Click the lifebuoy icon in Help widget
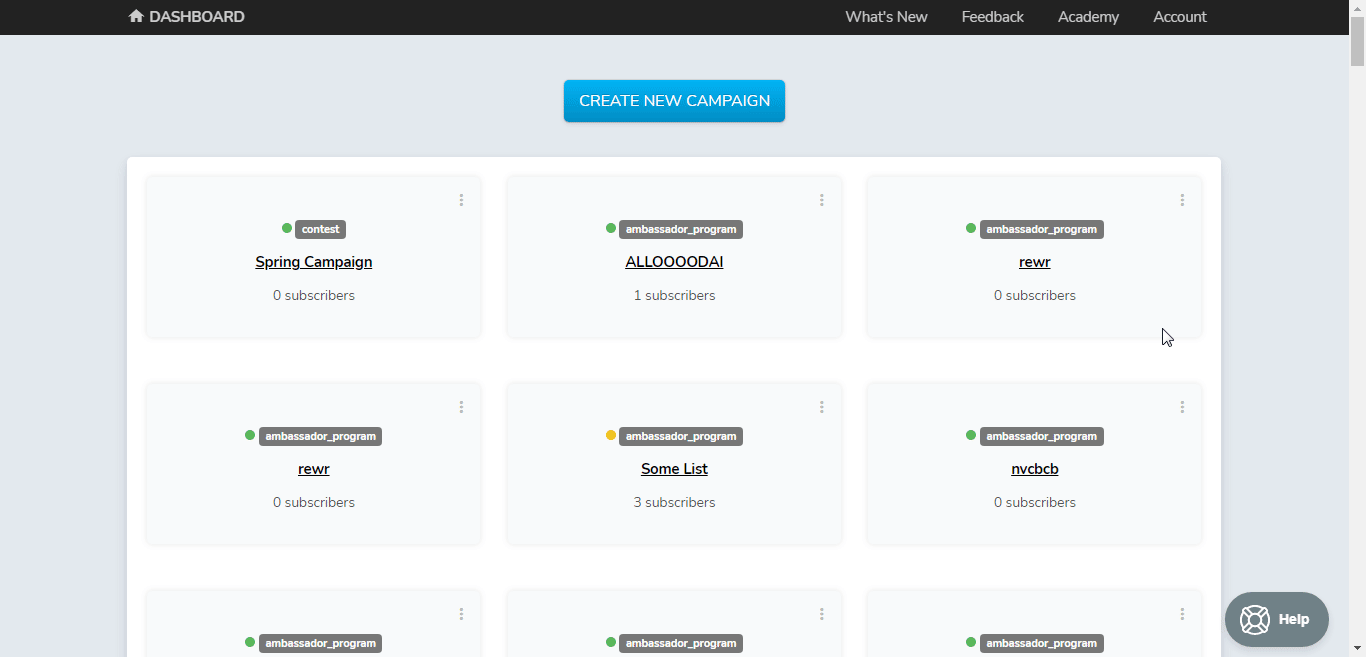The width and height of the screenshot is (1366, 657). [x=1254, y=619]
